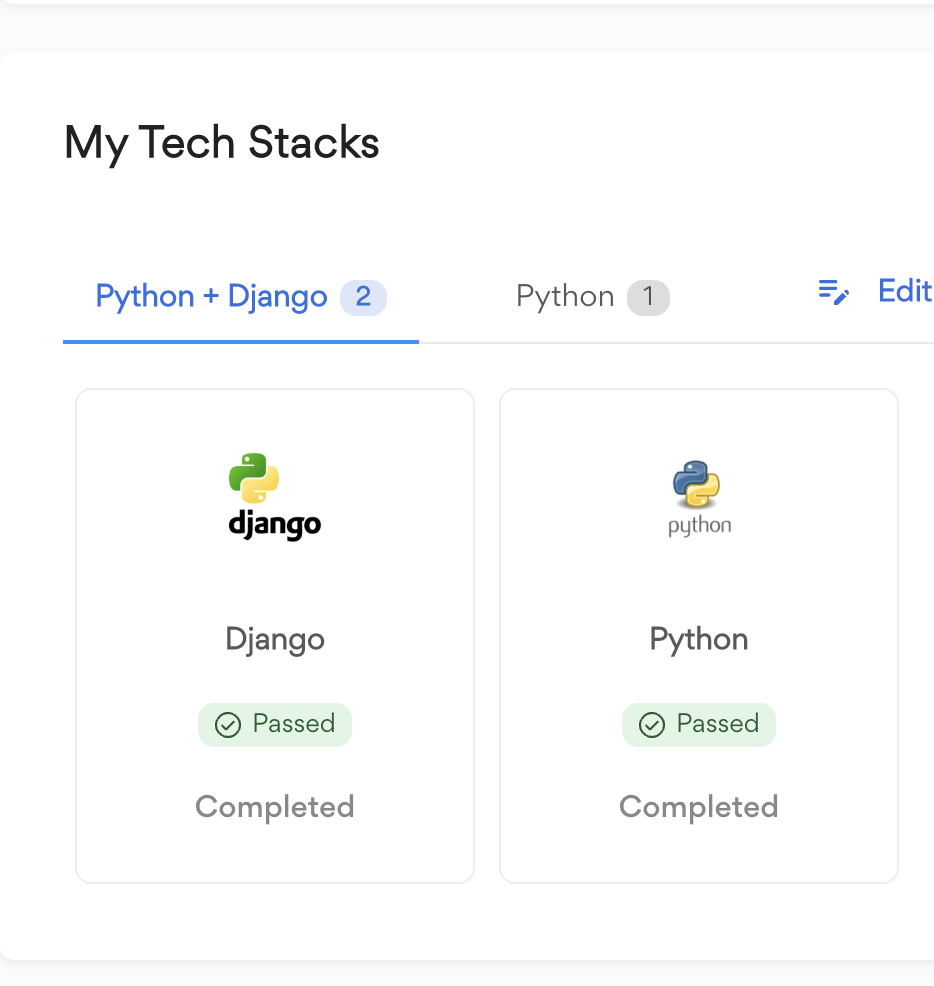Image resolution: width=934 pixels, height=986 pixels.
Task: Switch to the Python + Django tab
Action: (241, 297)
